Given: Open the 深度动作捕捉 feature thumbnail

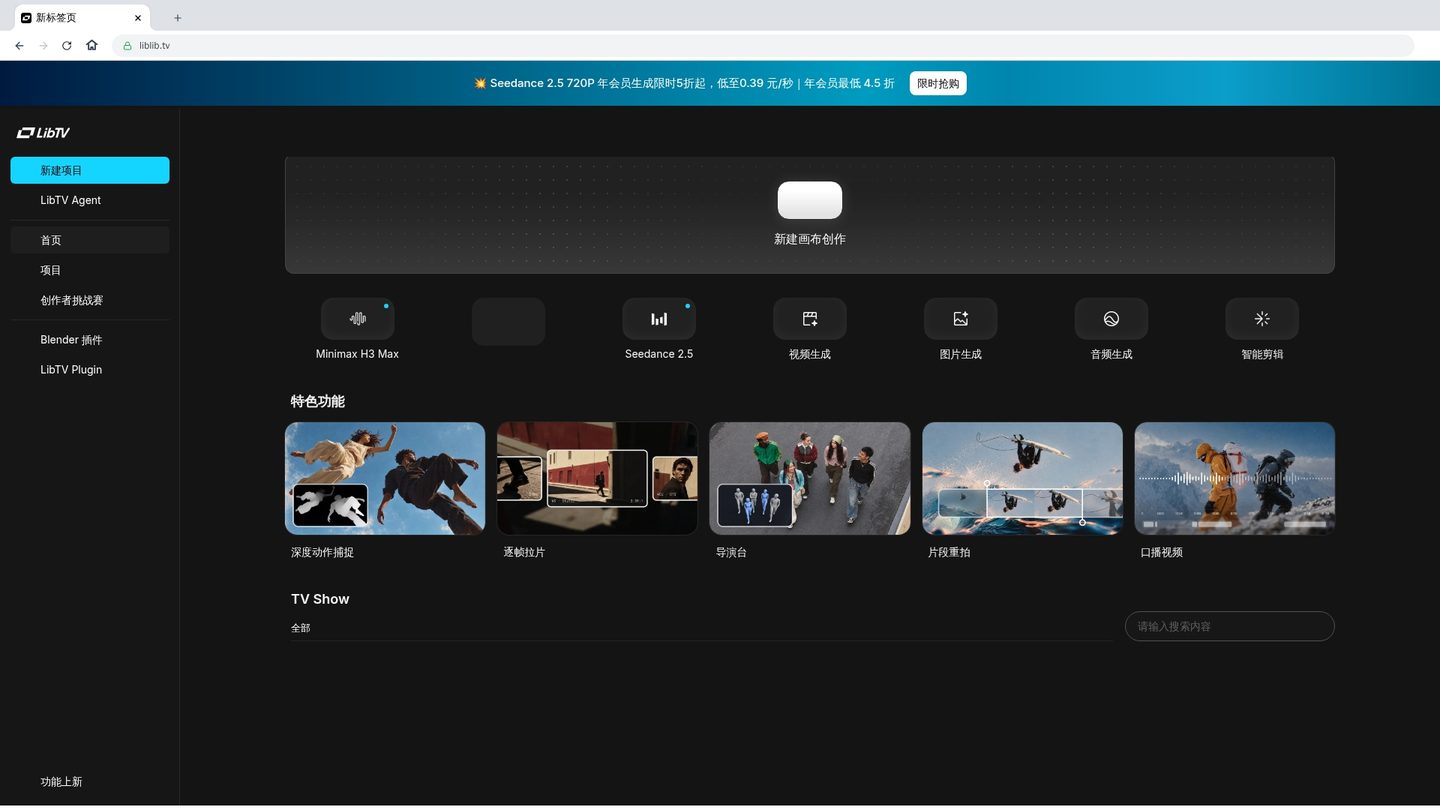Looking at the screenshot, I should point(385,478).
